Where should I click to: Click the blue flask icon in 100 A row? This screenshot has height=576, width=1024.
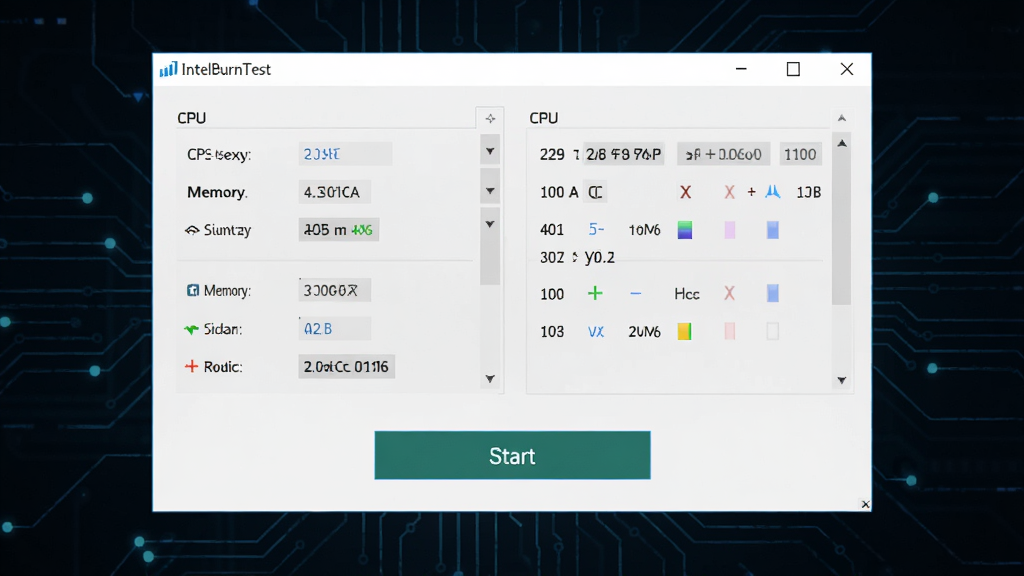[773, 191]
